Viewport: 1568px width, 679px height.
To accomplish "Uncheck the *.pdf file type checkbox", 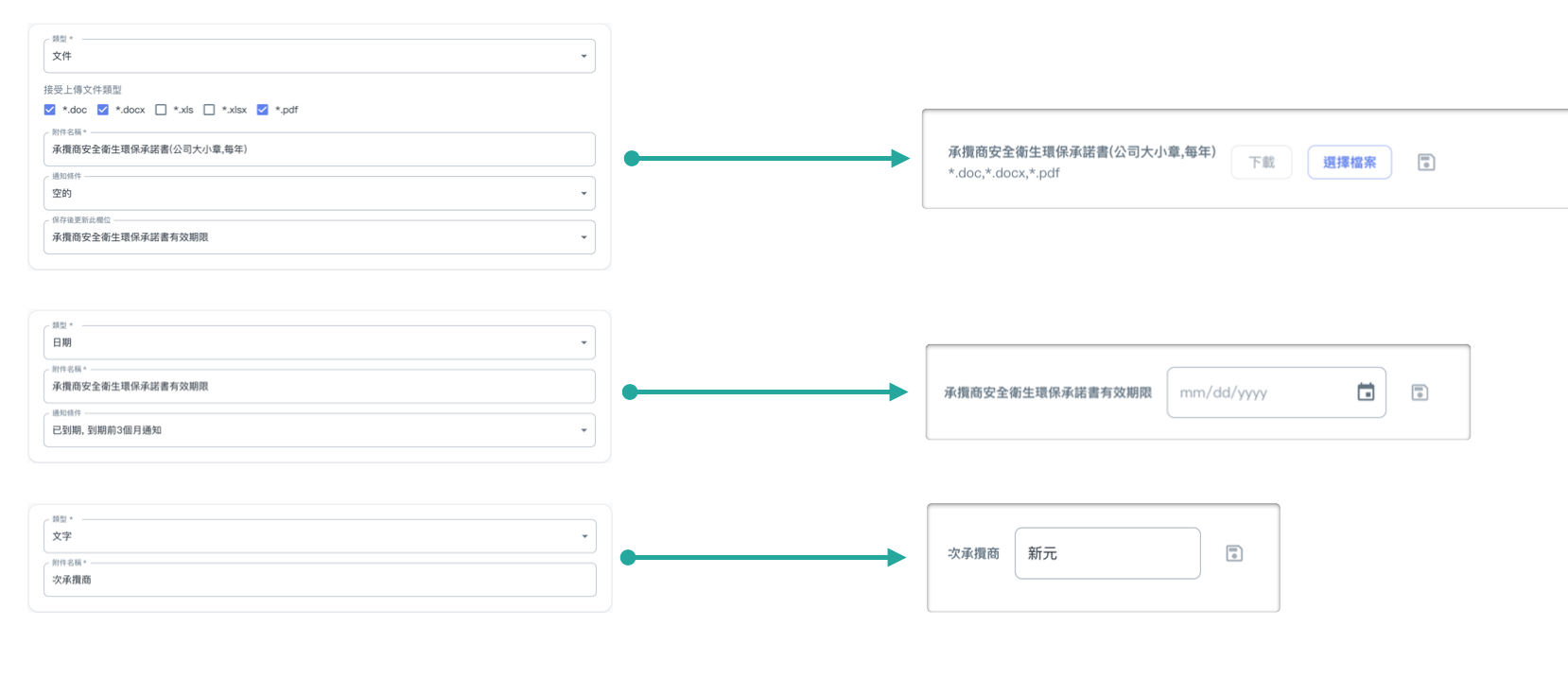I will 263,110.
